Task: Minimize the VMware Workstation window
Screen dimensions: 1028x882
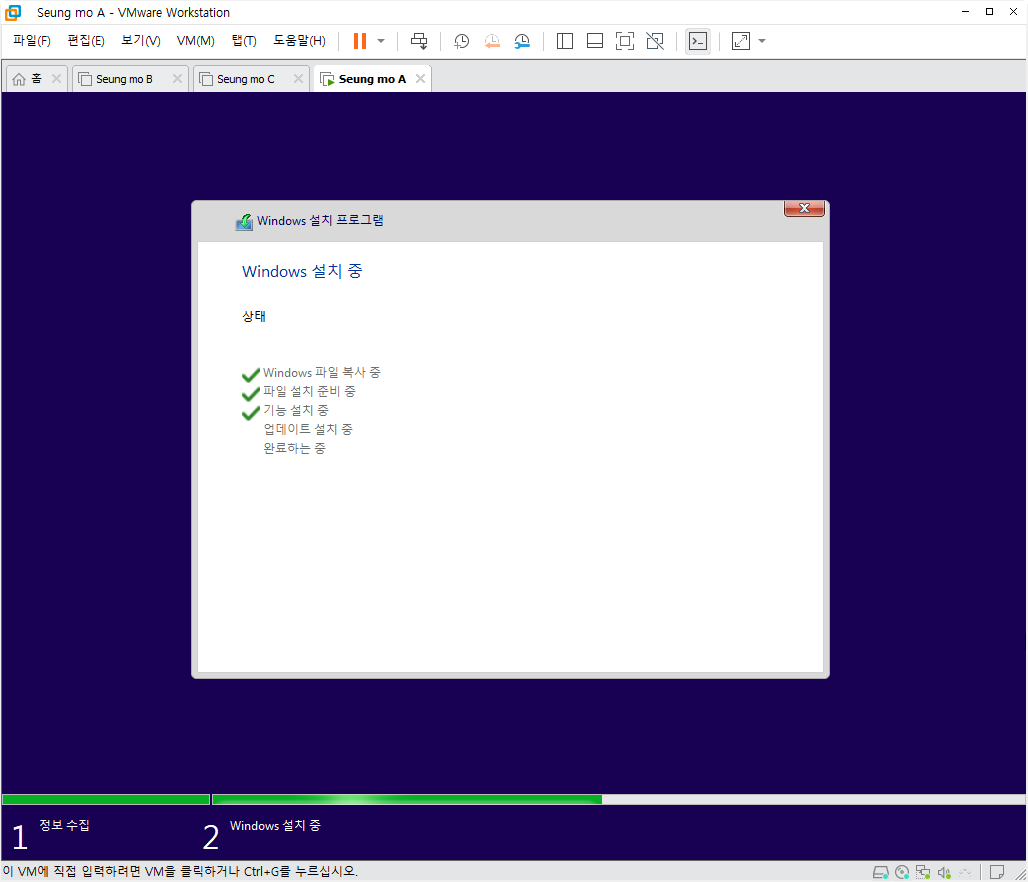Action: click(965, 12)
